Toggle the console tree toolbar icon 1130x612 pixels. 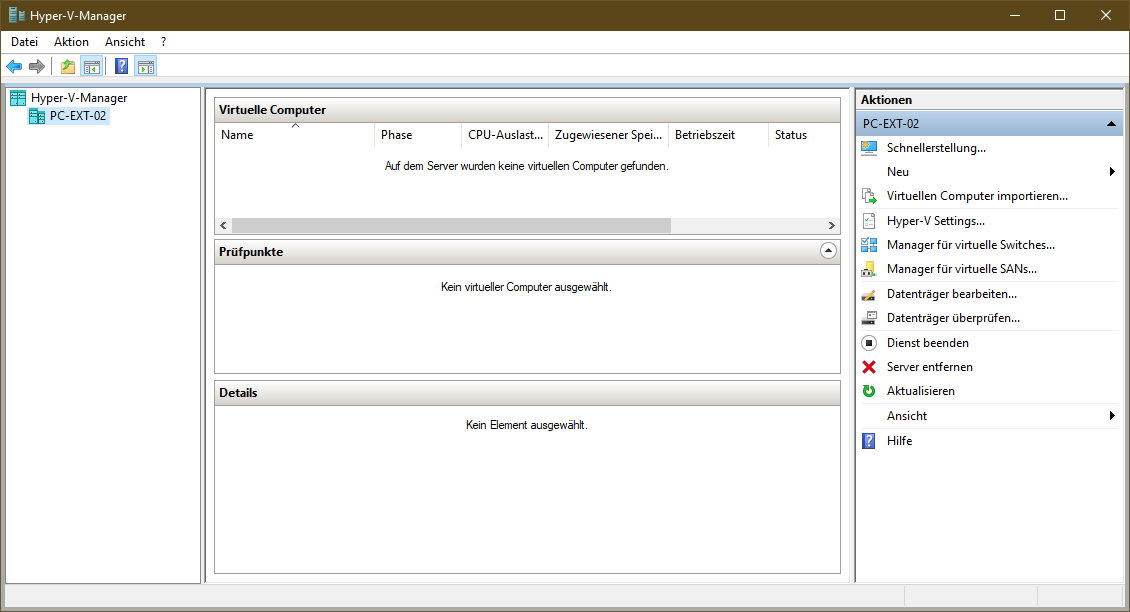click(92, 66)
